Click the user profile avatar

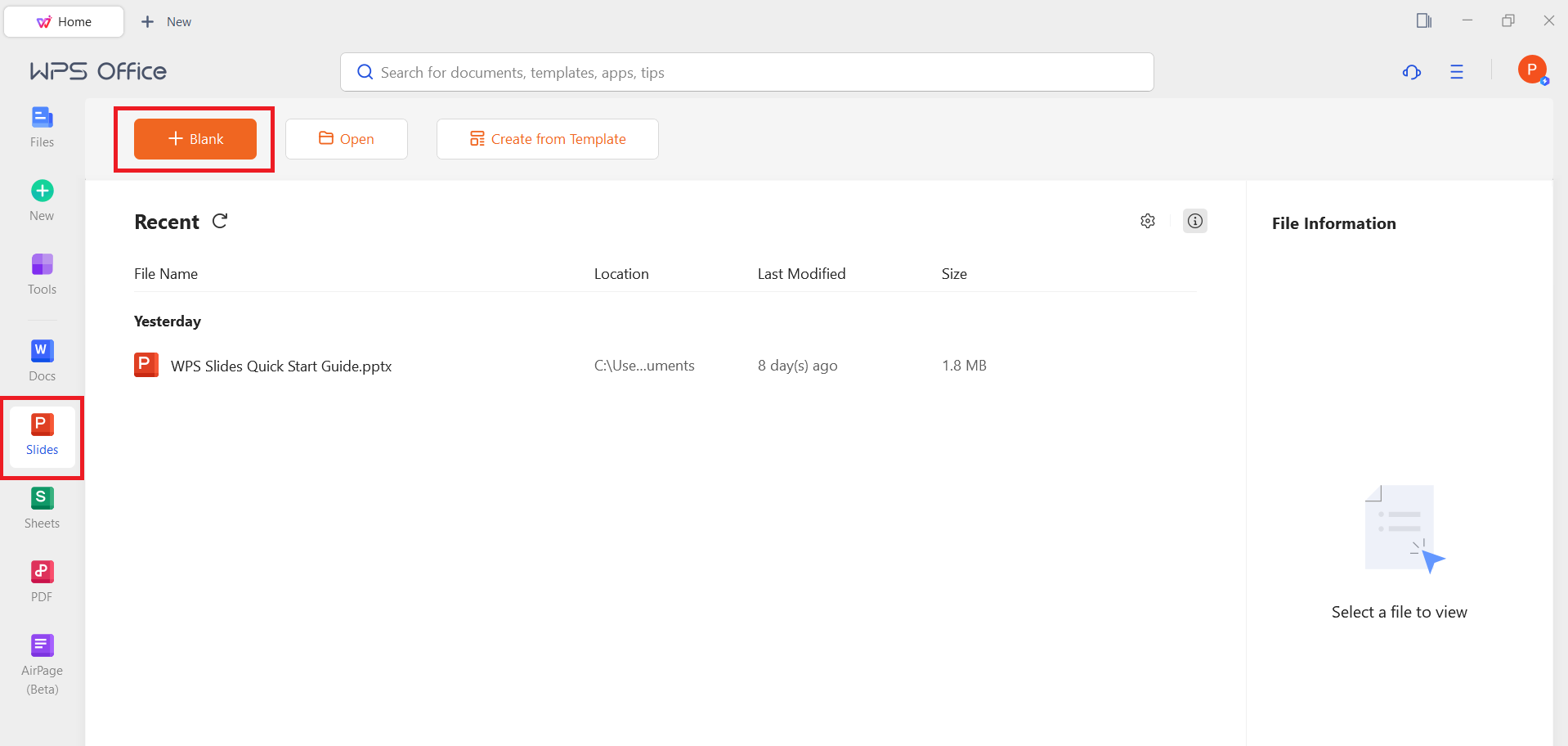pyautogui.click(x=1532, y=70)
